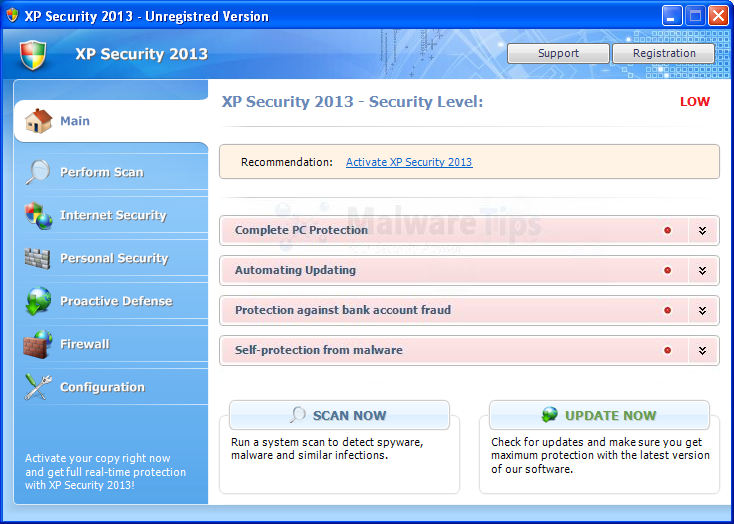This screenshot has height=524, width=734.
Task: Click the shield-and-globe Internet Security icon
Action: pyautogui.click(x=38, y=215)
